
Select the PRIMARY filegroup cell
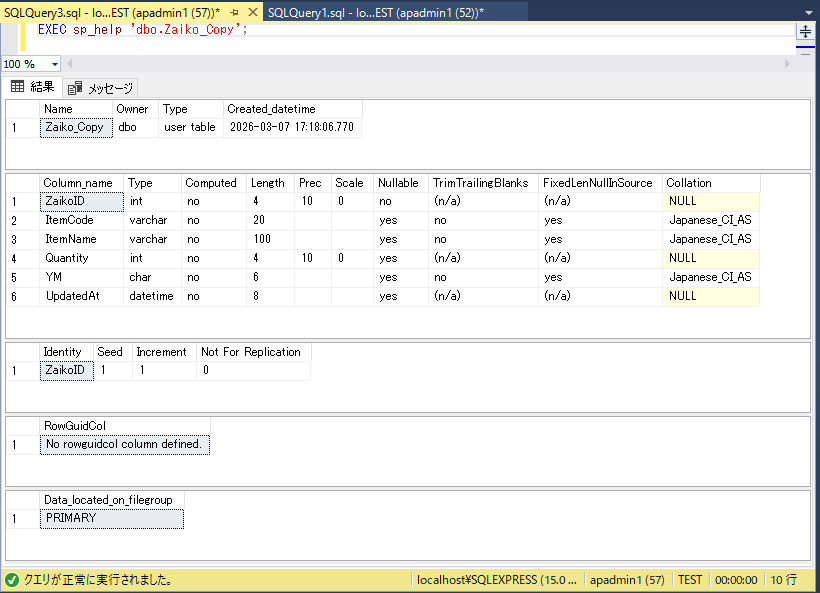(x=110, y=518)
